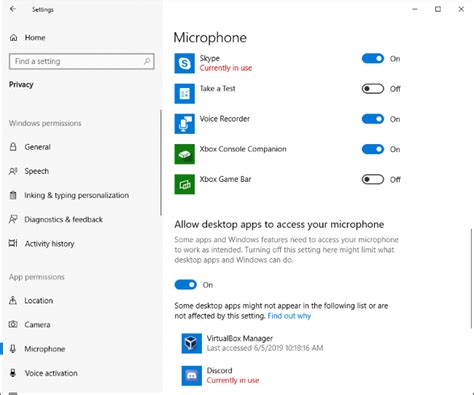Click the Xbox Game Bar icon
This screenshot has width=474, height=395.
click(185, 184)
